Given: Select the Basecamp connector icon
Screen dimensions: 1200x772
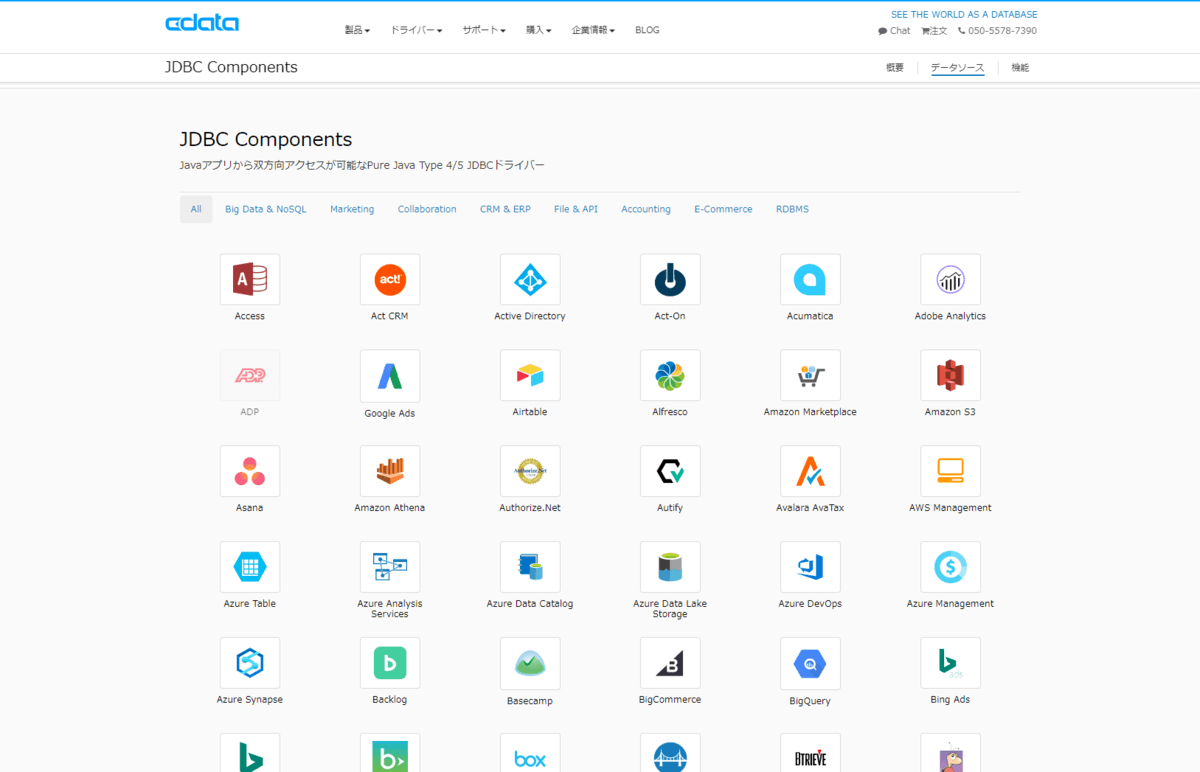Looking at the screenshot, I should 530,662.
